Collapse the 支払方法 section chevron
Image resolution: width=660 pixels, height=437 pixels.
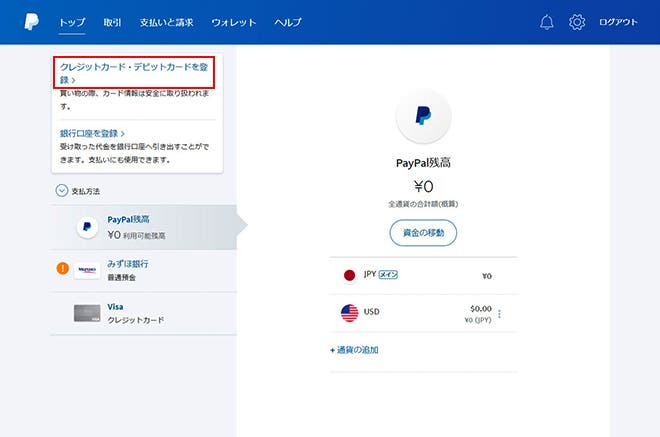tap(62, 190)
